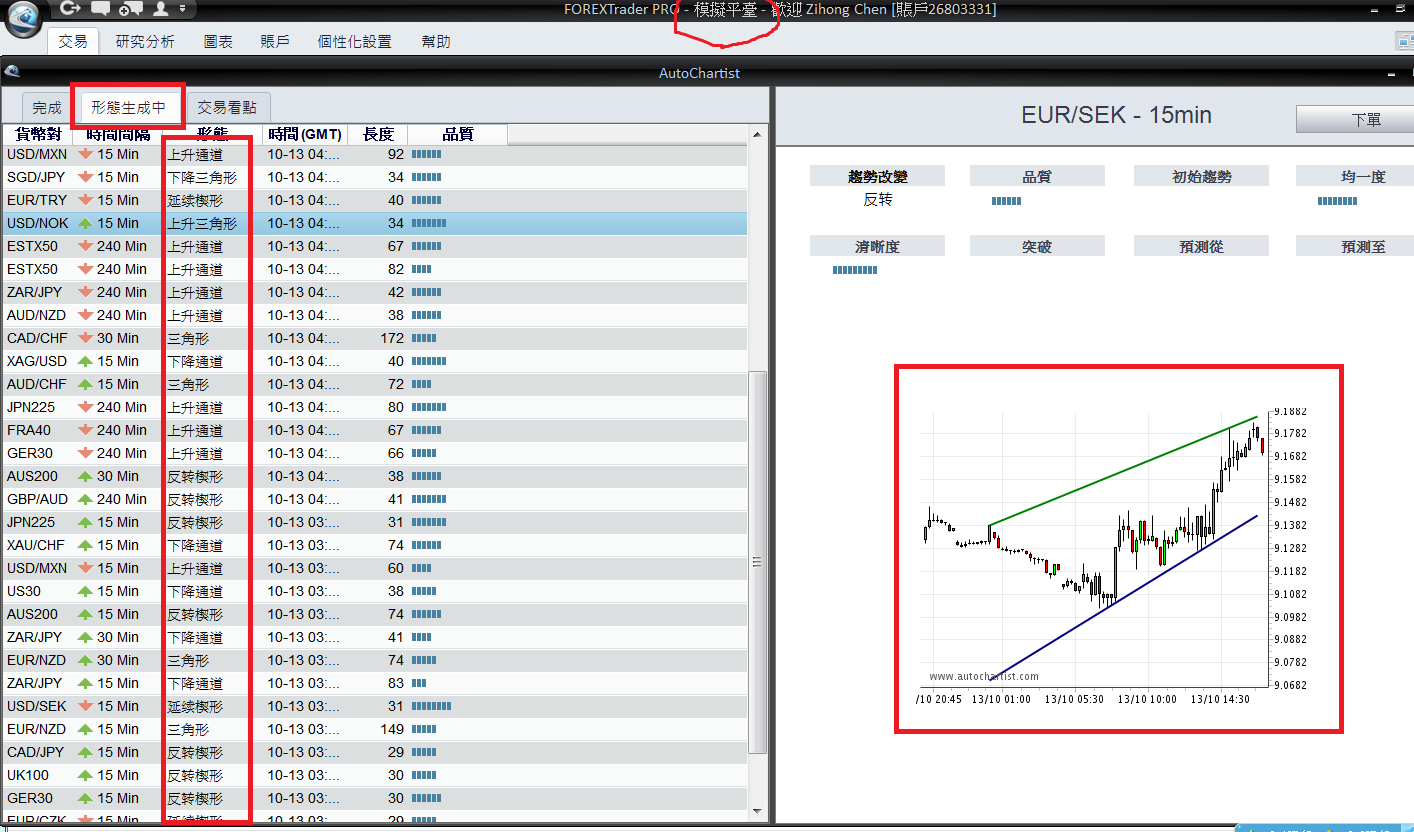Screen dimensions: 1414x832
Task: Select the ESTX50 row with length 67
Action: click(375, 246)
